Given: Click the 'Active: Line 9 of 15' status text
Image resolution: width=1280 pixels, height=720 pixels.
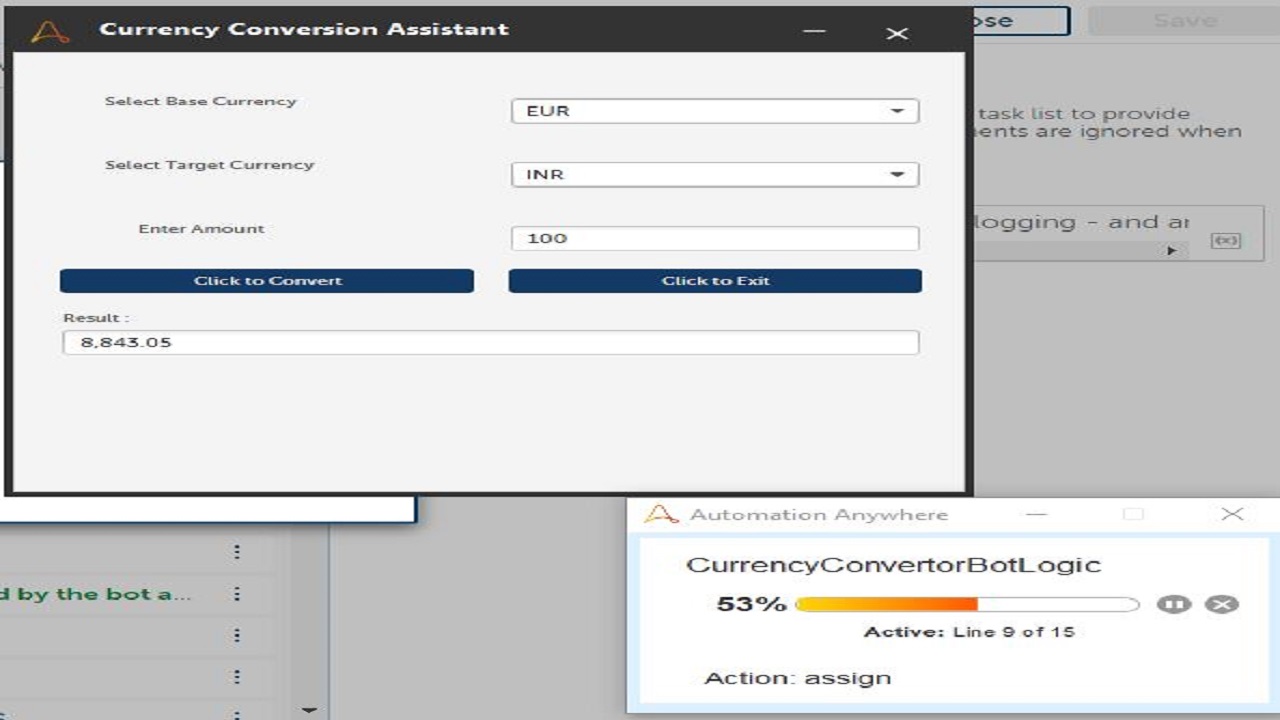Looking at the screenshot, I should pyautogui.click(x=969, y=632).
